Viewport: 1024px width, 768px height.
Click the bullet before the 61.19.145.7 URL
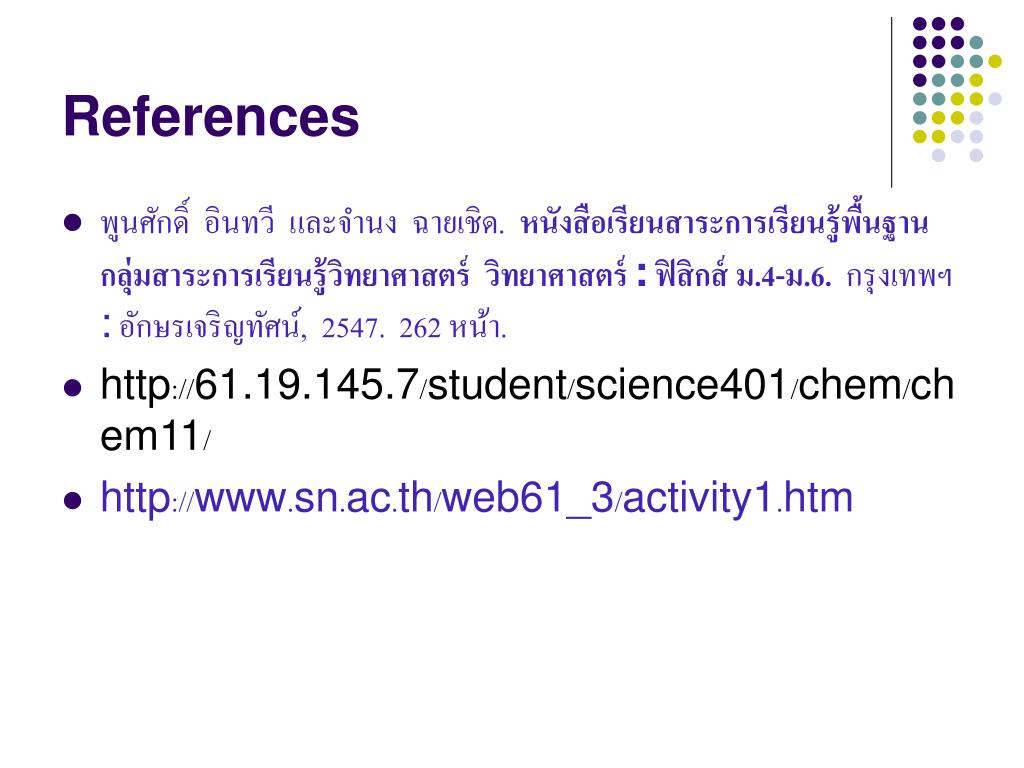click(72, 388)
